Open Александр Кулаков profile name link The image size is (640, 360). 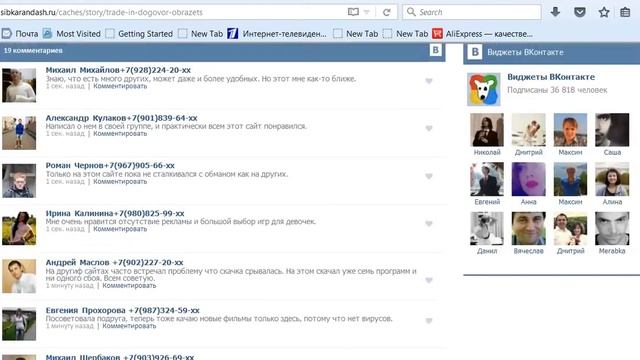(x=121, y=118)
